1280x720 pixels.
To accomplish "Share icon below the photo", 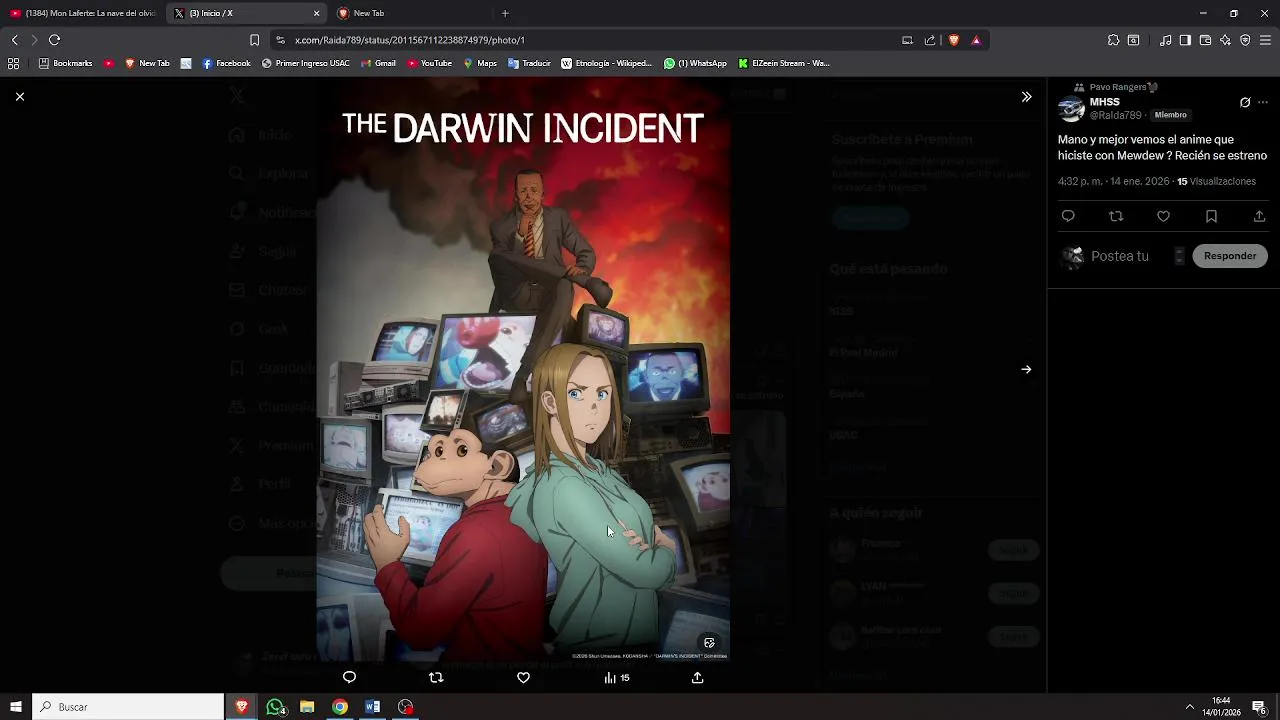I will point(698,678).
